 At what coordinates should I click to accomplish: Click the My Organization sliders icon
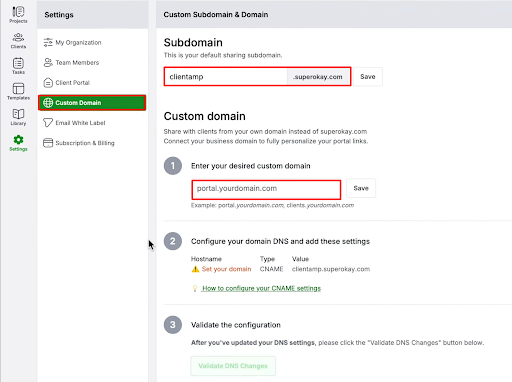(x=48, y=42)
